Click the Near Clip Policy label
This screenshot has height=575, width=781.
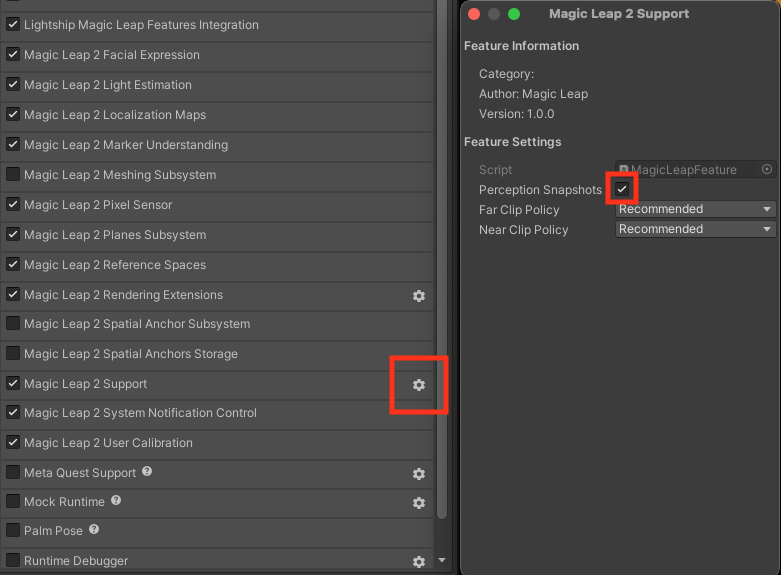coord(523,230)
